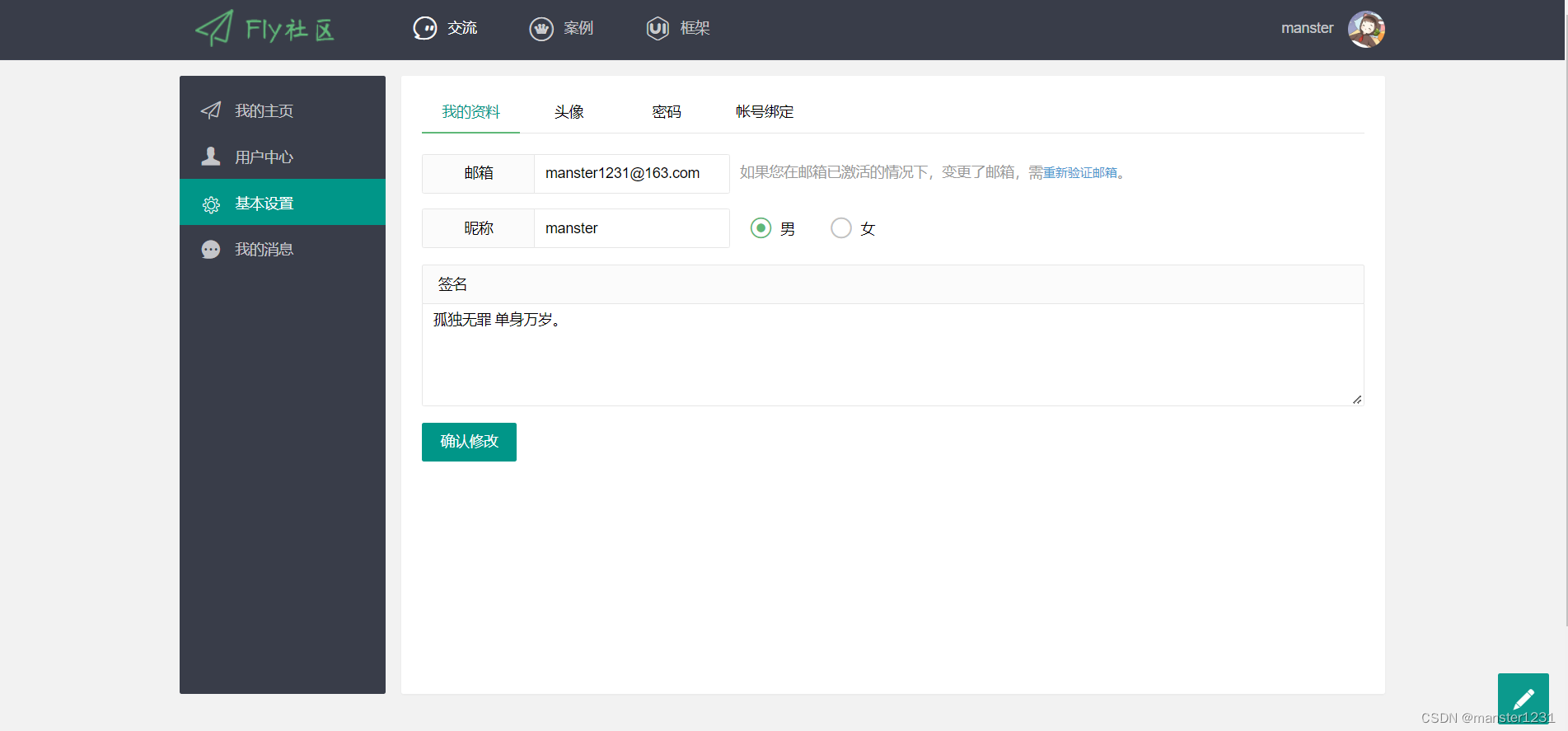This screenshot has width=1568, height=731.
Task: Click the paper plane icon beside 我的主页
Action: pos(211,110)
